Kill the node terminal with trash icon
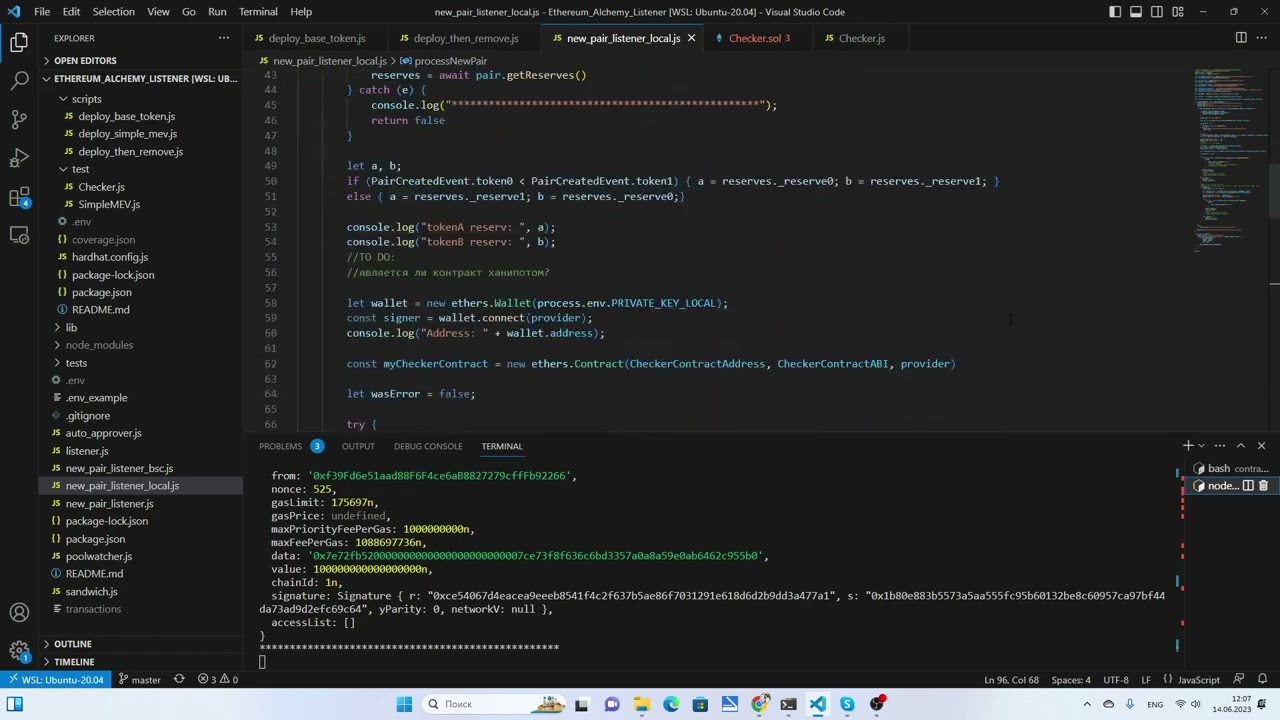 pos(1263,486)
